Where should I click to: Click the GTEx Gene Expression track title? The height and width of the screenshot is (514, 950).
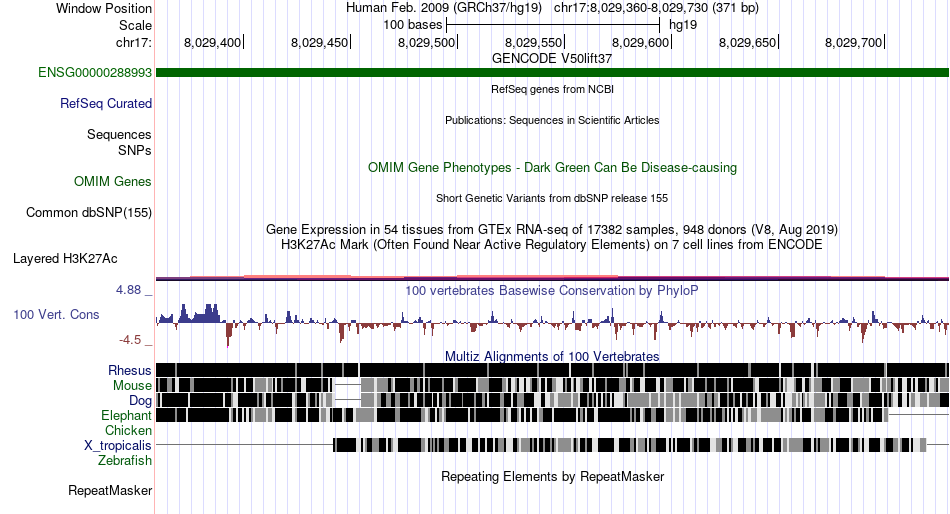(x=552, y=230)
